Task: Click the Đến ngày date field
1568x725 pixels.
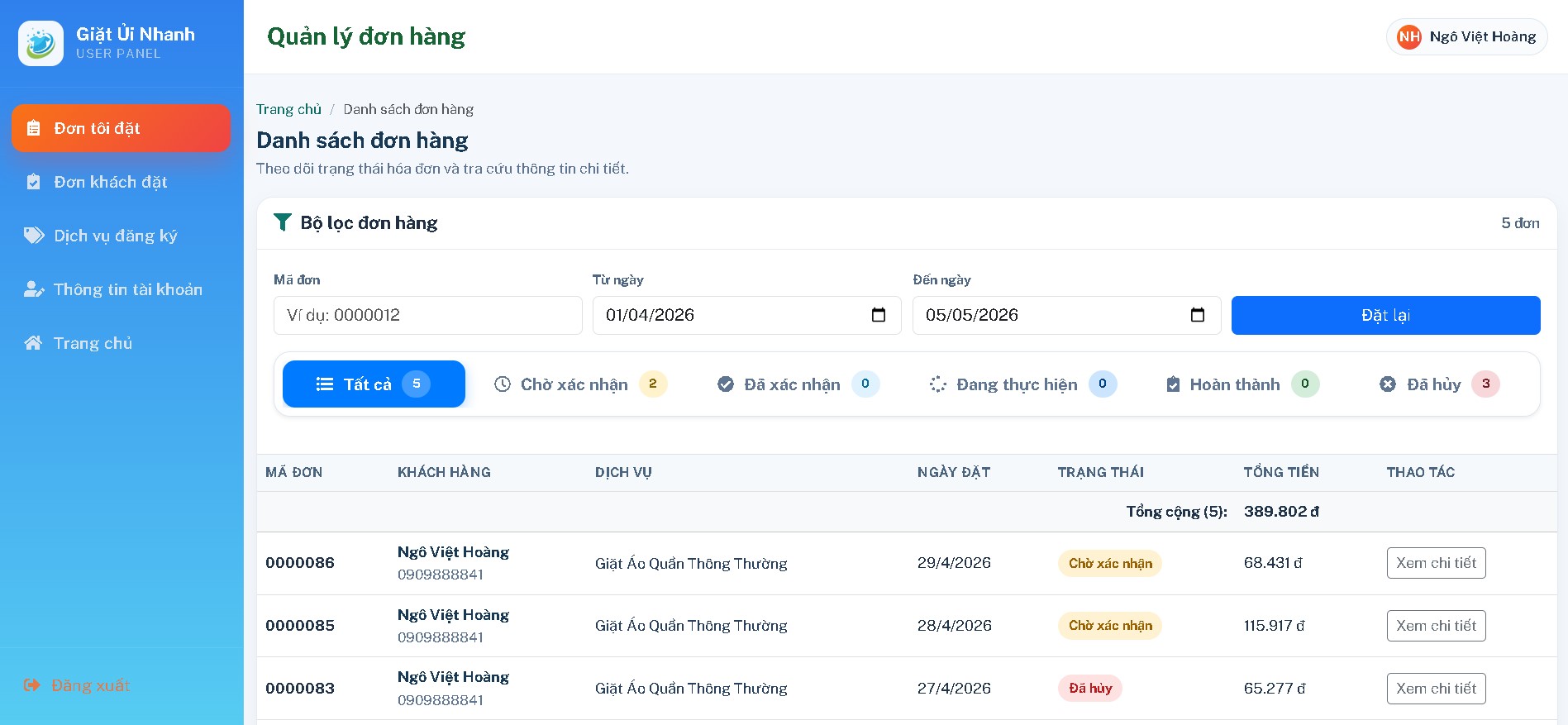Action: click(x=1066, y=315)
